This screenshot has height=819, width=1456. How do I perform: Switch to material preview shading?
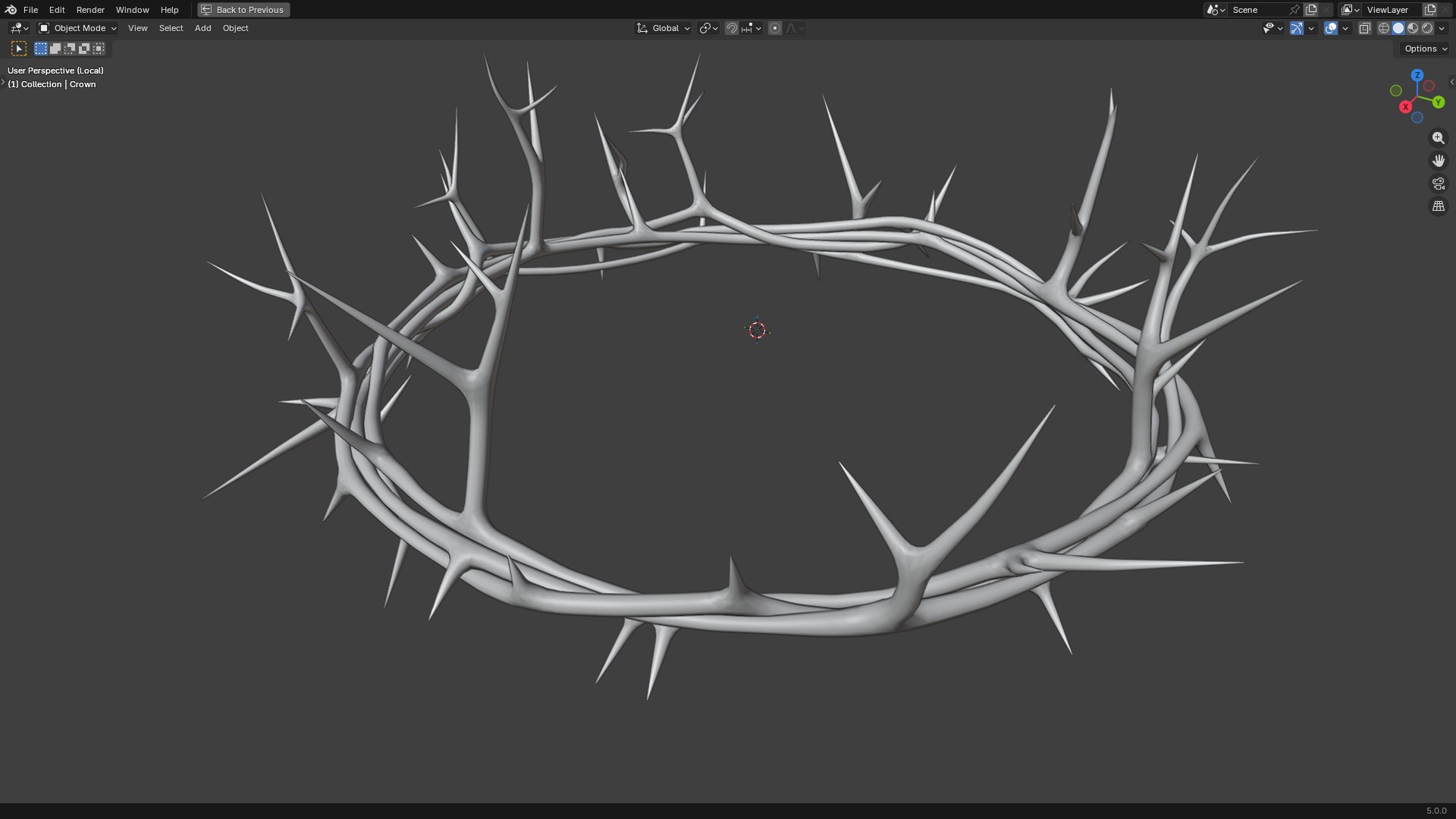(1413, 28)
